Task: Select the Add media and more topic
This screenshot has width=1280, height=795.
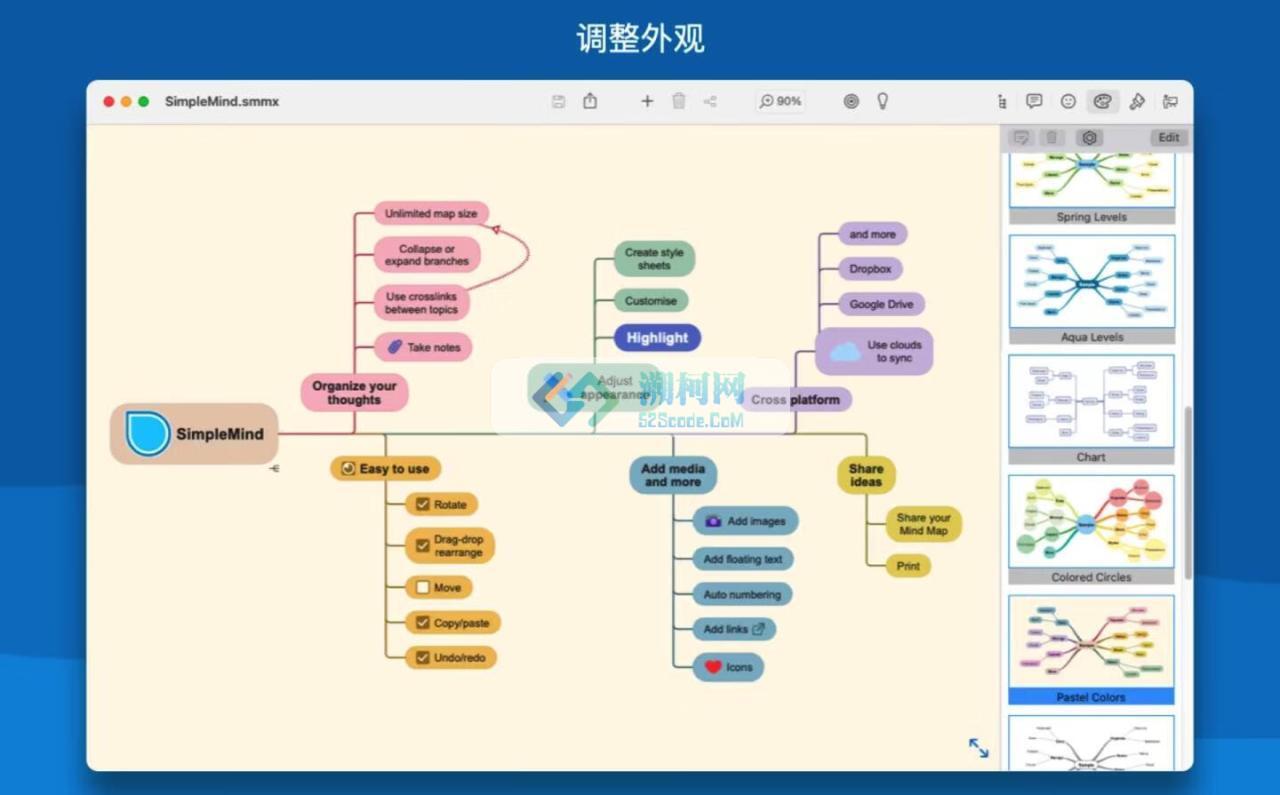Action: 673,475
